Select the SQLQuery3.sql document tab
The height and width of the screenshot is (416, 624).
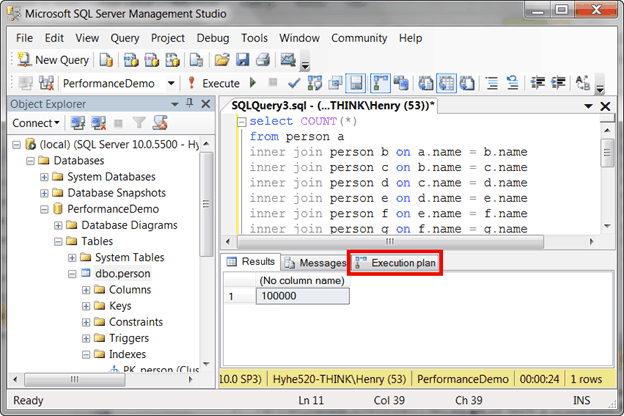(x=333, y=105)
